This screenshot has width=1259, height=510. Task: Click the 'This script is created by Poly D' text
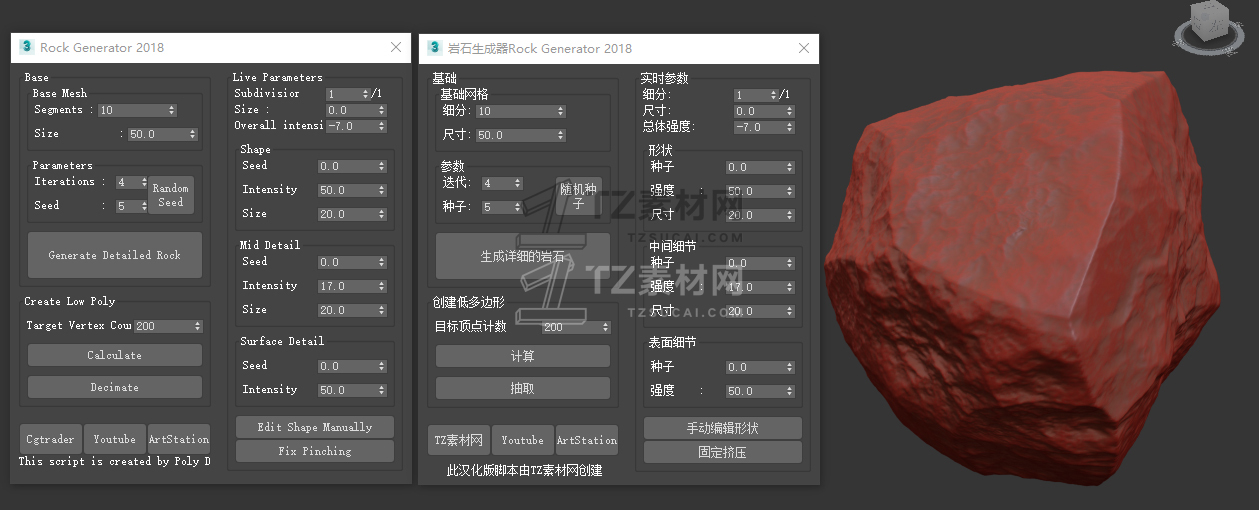click(x=115, y=462)
